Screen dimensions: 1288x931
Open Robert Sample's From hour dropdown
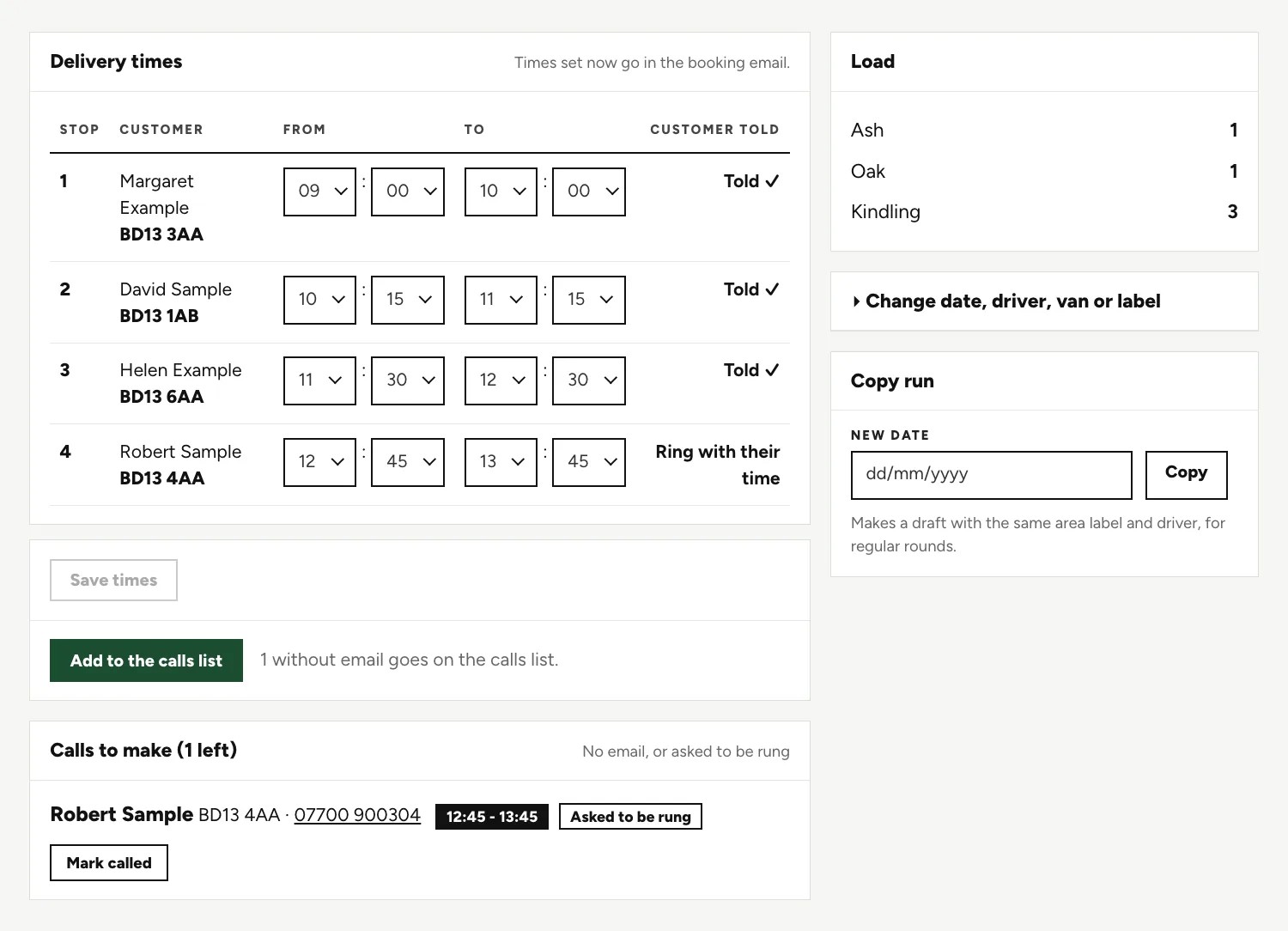coord(319,462)
